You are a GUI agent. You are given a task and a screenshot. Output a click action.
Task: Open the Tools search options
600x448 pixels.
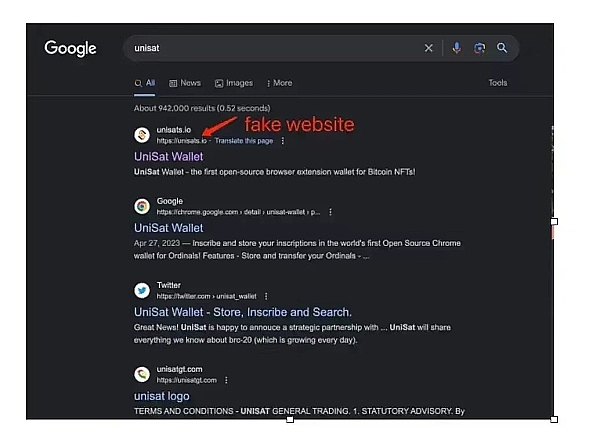point(497,83)
